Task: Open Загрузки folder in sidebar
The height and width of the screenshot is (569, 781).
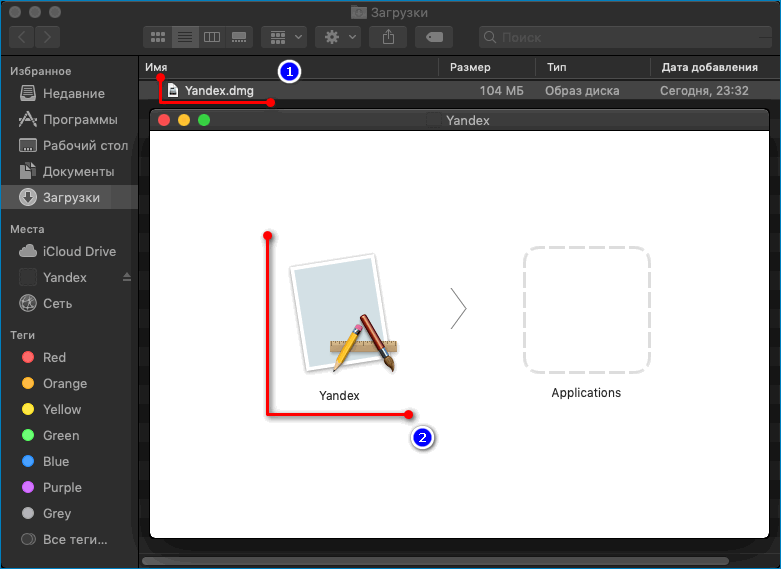Action: coord(70,197)
